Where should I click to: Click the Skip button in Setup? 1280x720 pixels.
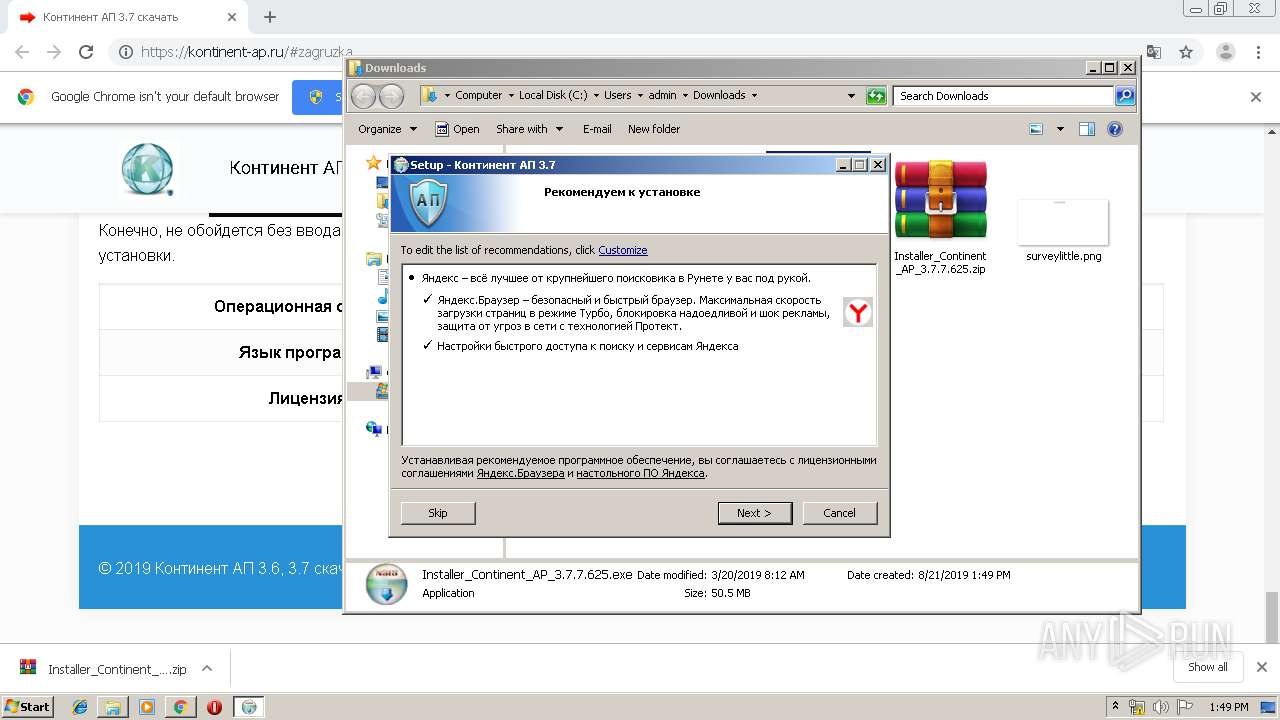pos(438,513)
